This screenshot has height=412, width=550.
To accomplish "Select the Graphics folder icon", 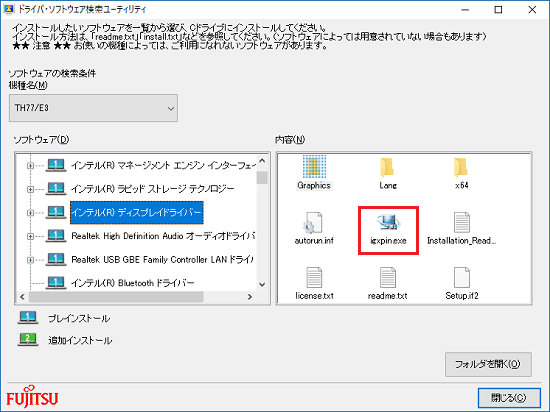I will (314, 167).
